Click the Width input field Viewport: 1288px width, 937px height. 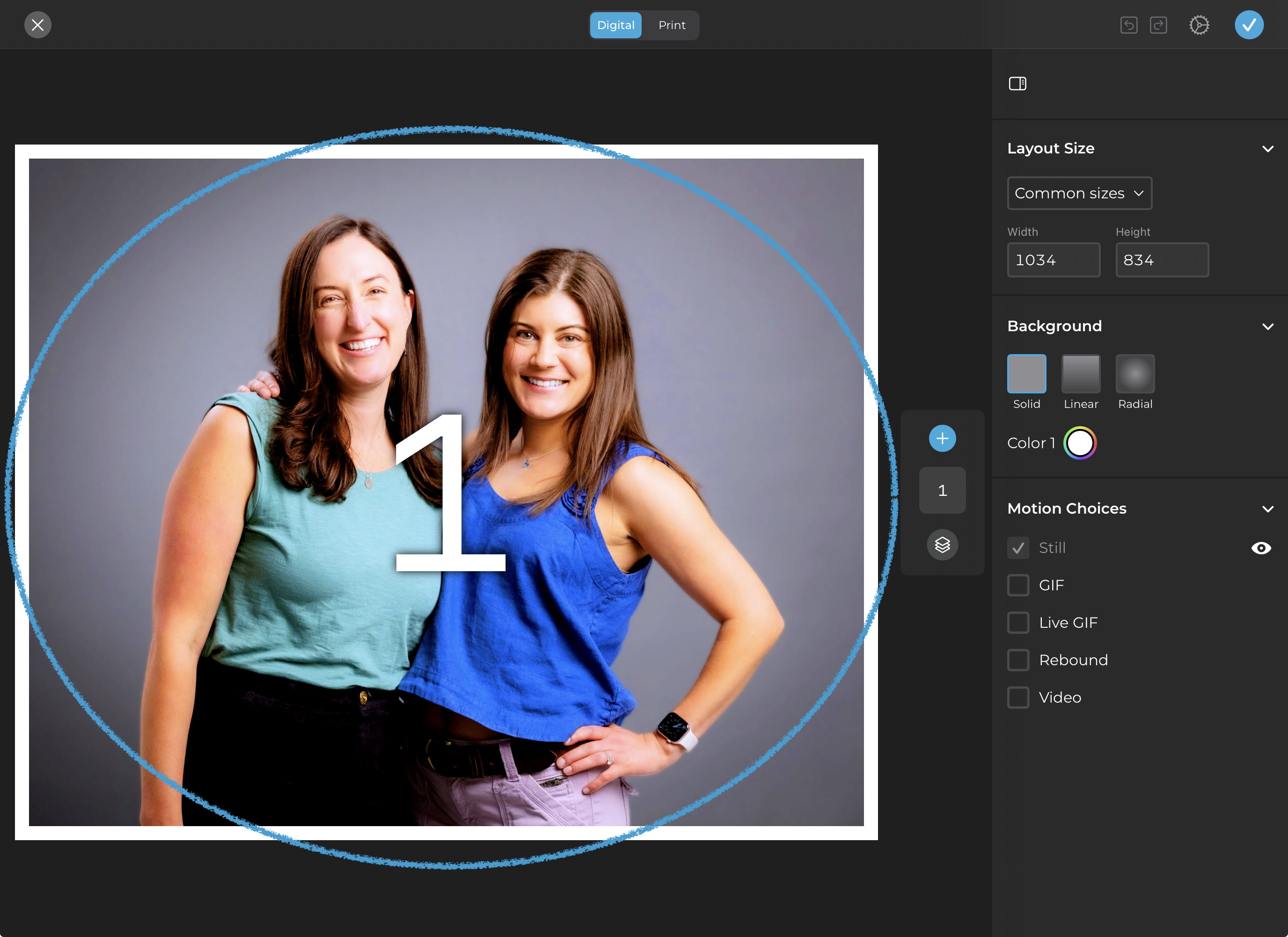[1053, 260]
